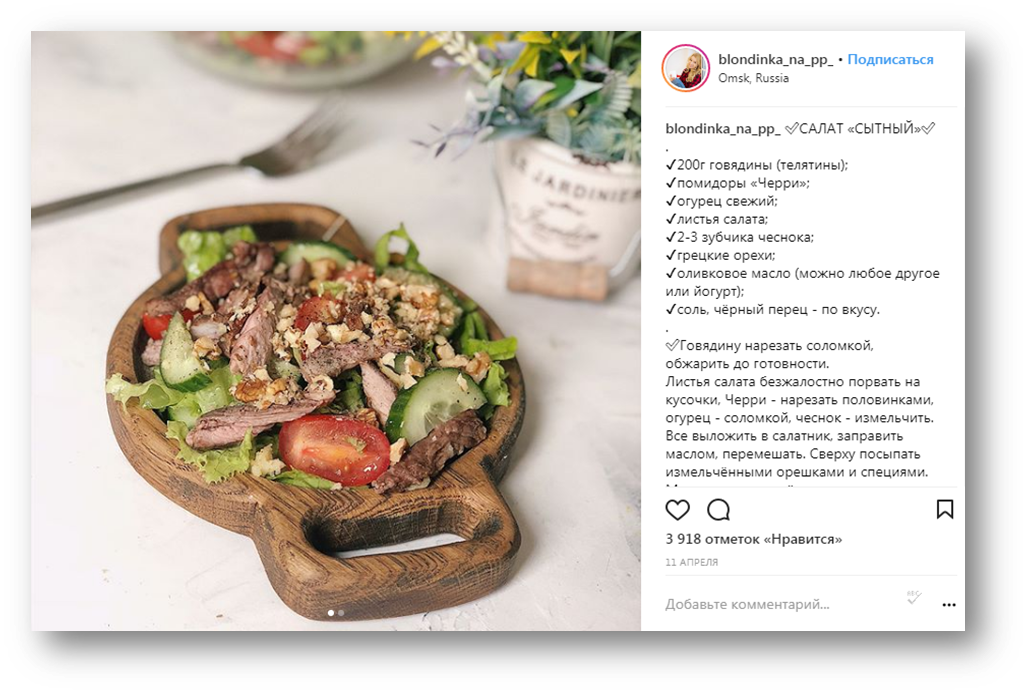Open comments via speech bubble icon

click(719, 509)
